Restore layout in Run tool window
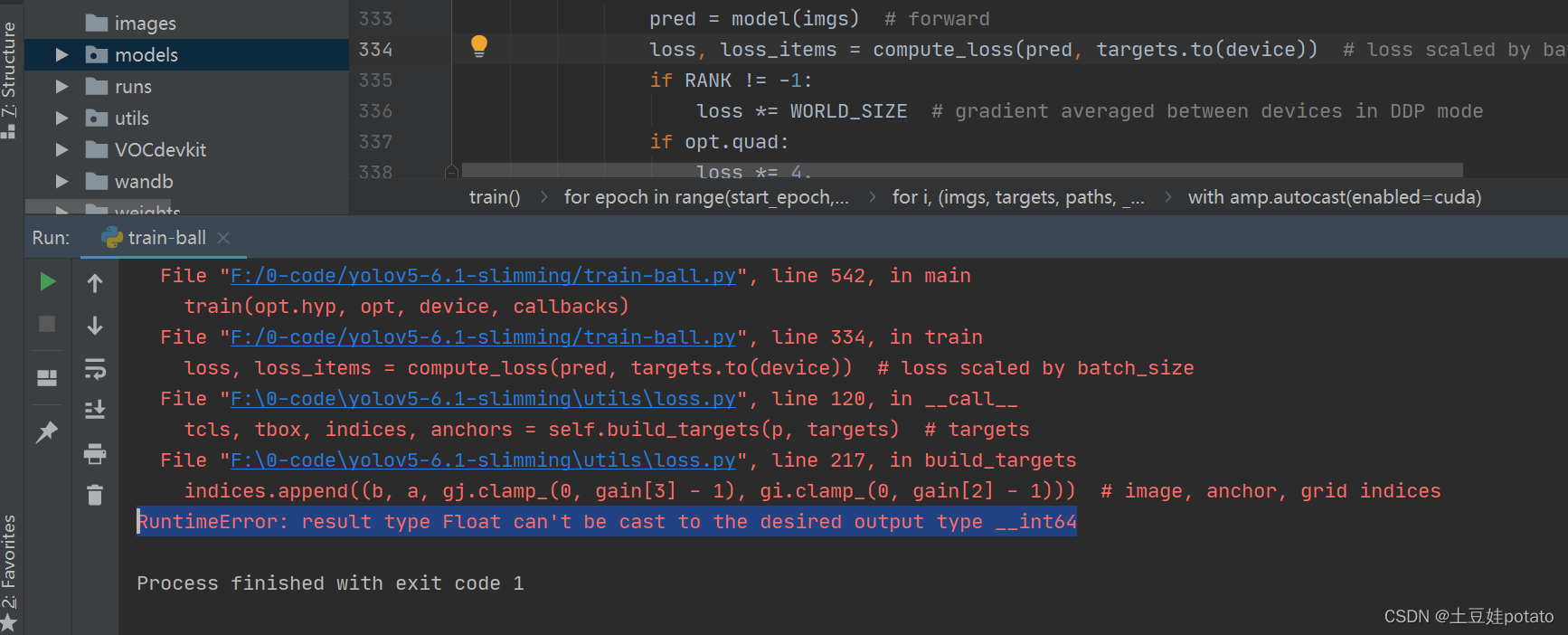The width and height of the screenshot is (1568, 635). coord(47,378)
